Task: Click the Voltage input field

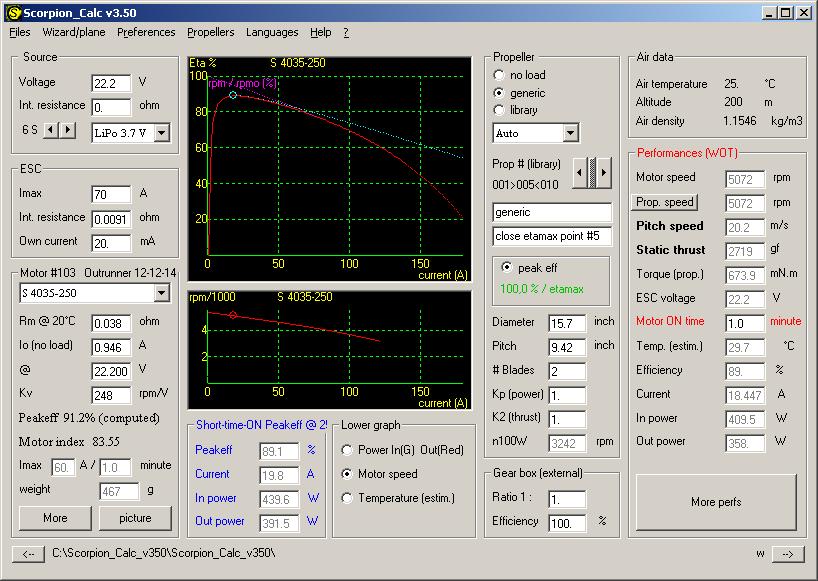Action: pyautogui.click(x=111, y=83)
